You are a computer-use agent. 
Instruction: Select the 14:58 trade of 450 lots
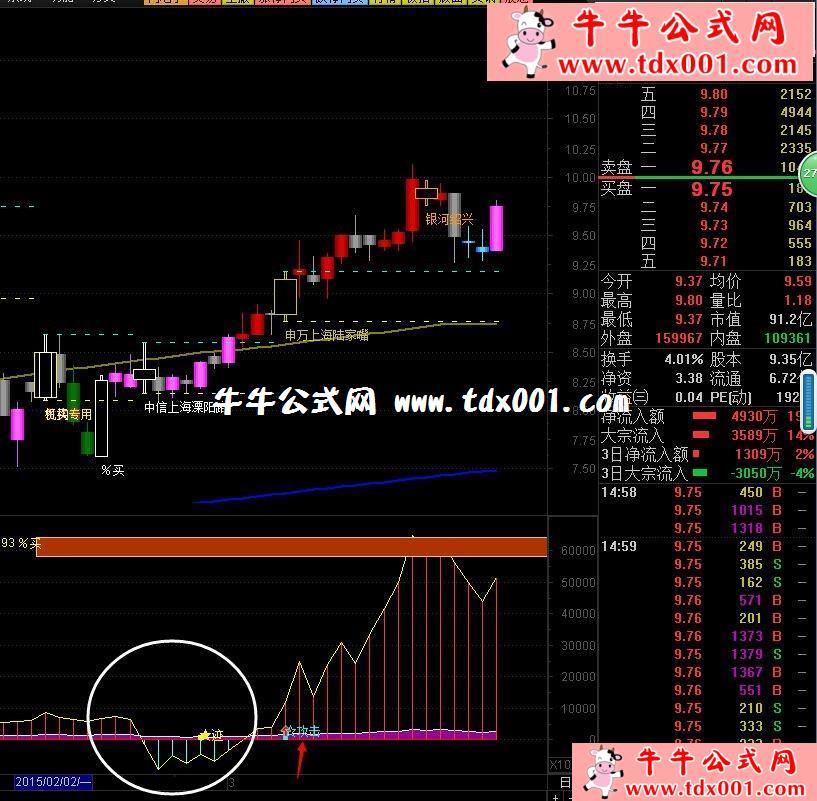706,492
